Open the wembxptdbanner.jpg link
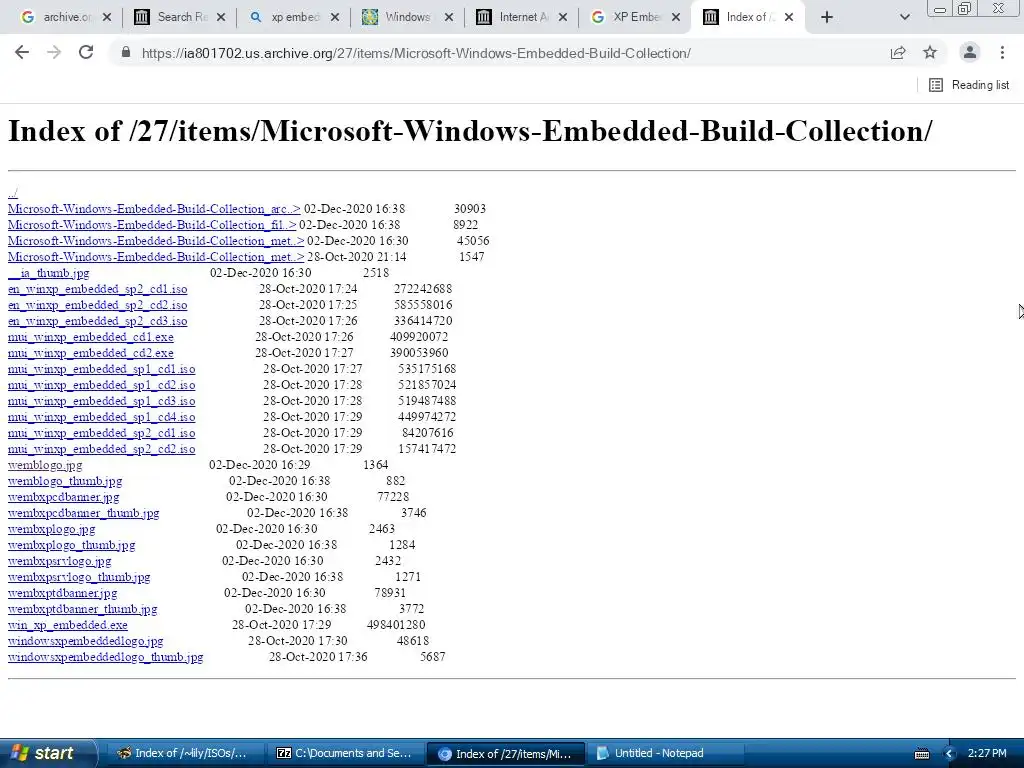Screen dimensions: 1024x768 point(63,593)
